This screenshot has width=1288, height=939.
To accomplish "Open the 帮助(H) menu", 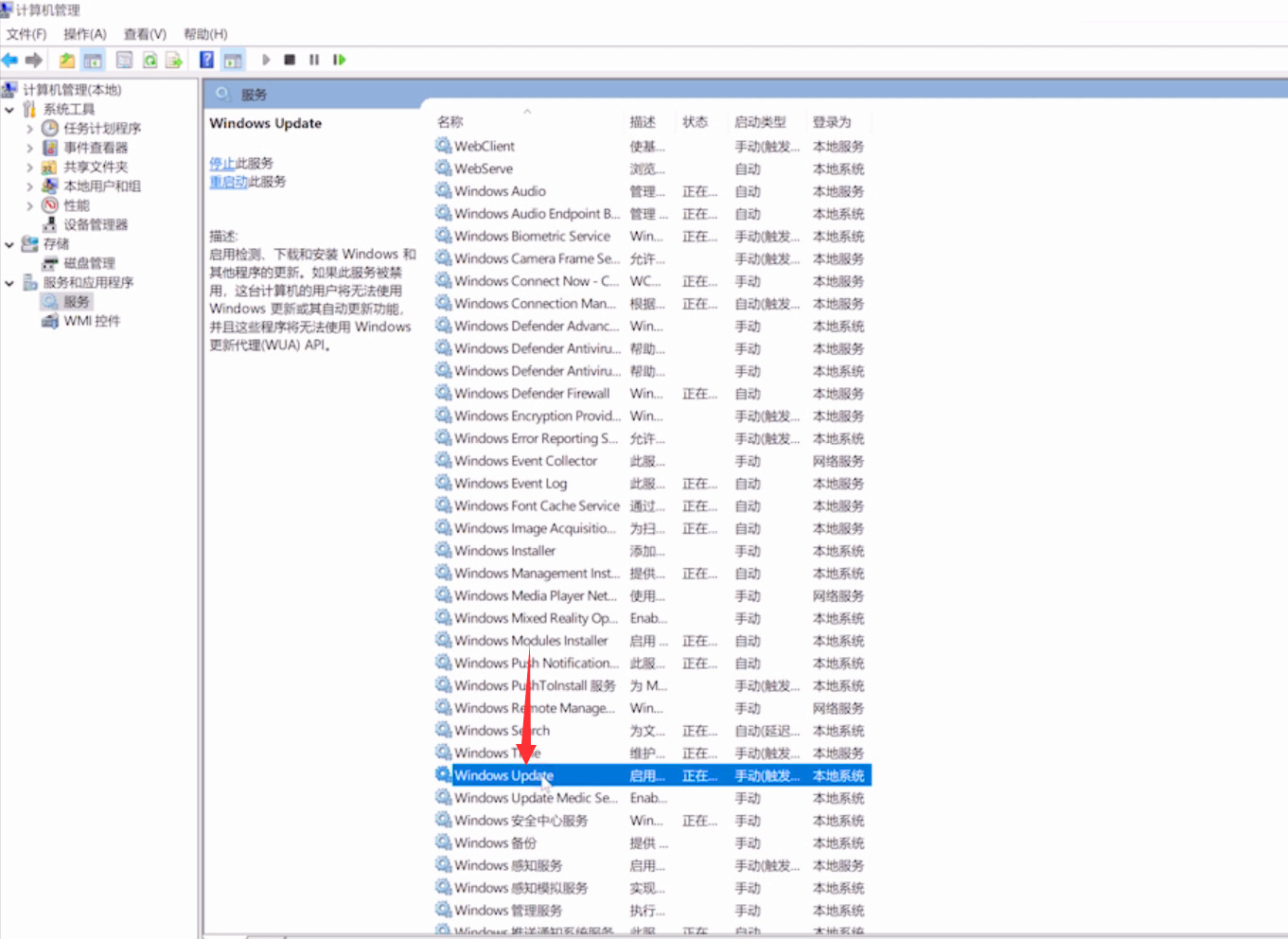I will (205, 34).
